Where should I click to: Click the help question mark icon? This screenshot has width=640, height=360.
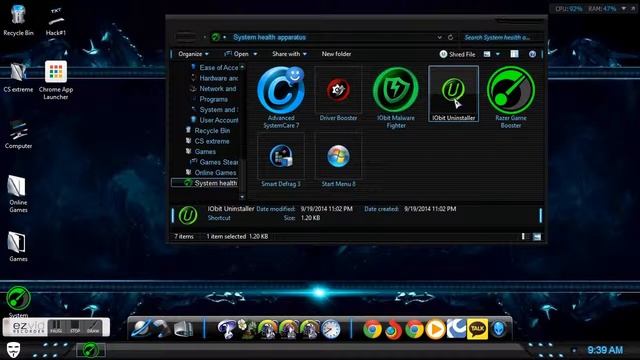(532, 54)
